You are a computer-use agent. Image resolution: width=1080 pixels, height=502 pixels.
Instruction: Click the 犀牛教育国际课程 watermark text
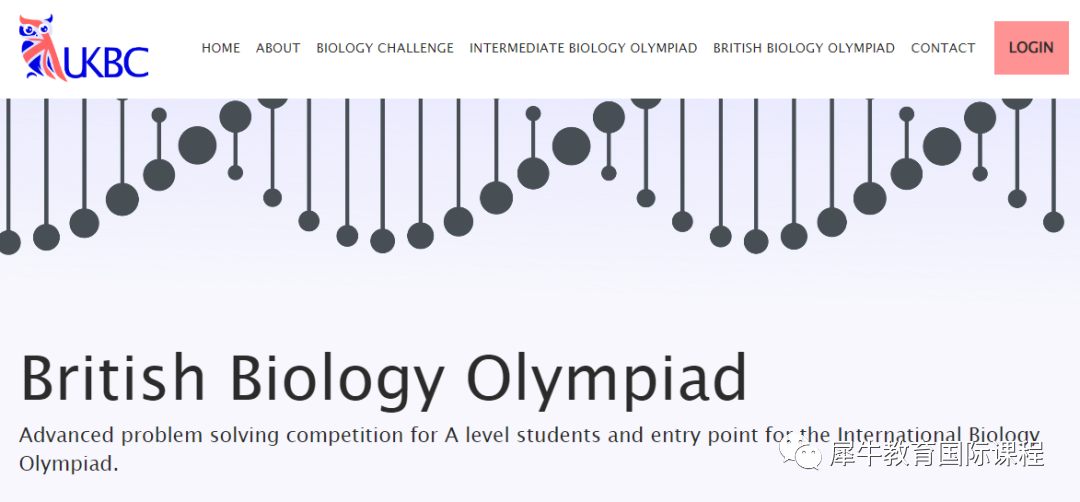coord(937,454)
